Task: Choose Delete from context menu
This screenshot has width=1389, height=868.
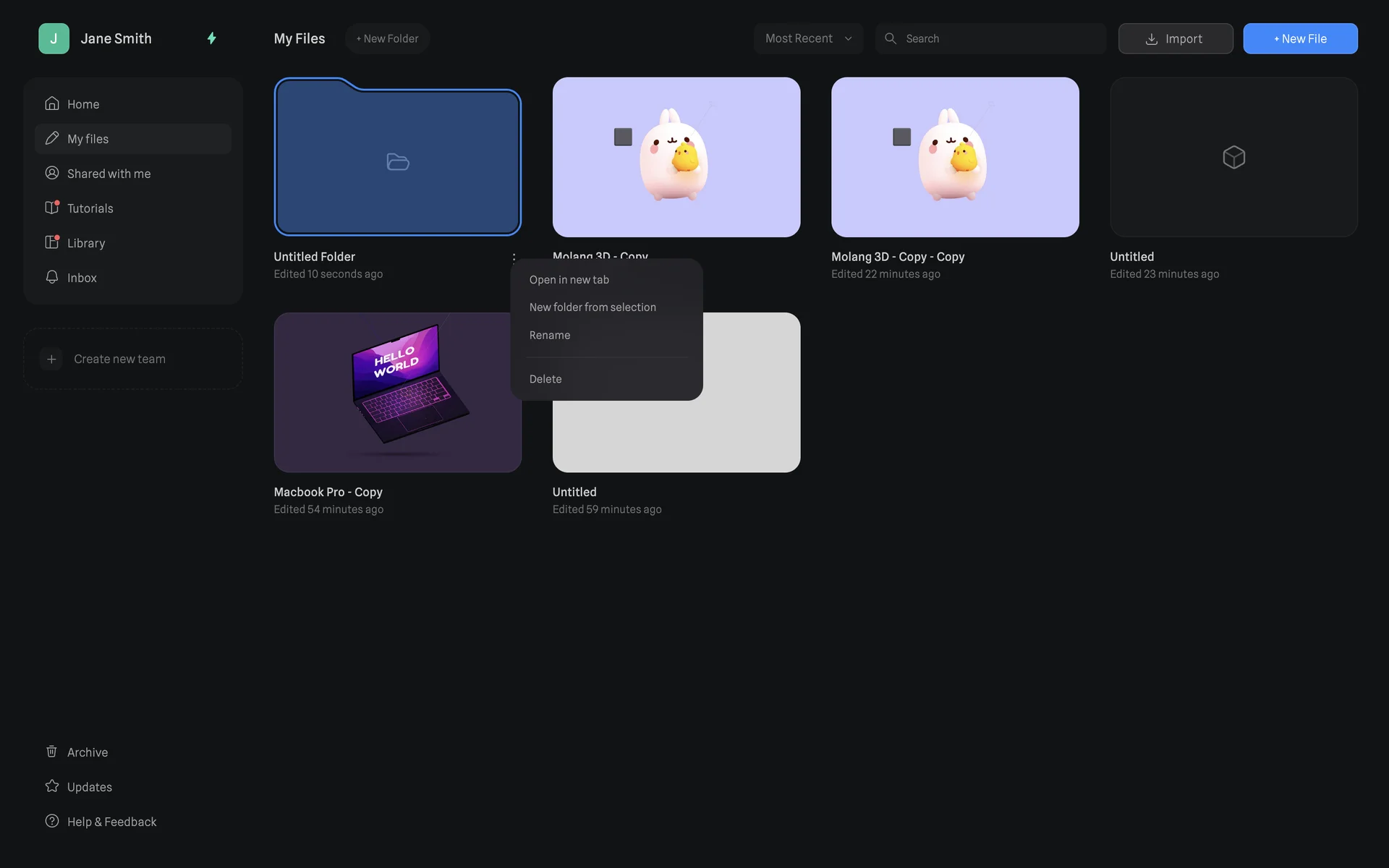Action: coord(545,379)
